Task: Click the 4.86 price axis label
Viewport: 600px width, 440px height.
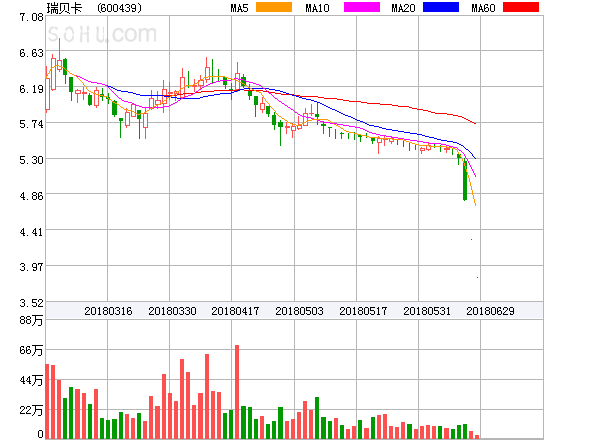Action: (31, 196)
